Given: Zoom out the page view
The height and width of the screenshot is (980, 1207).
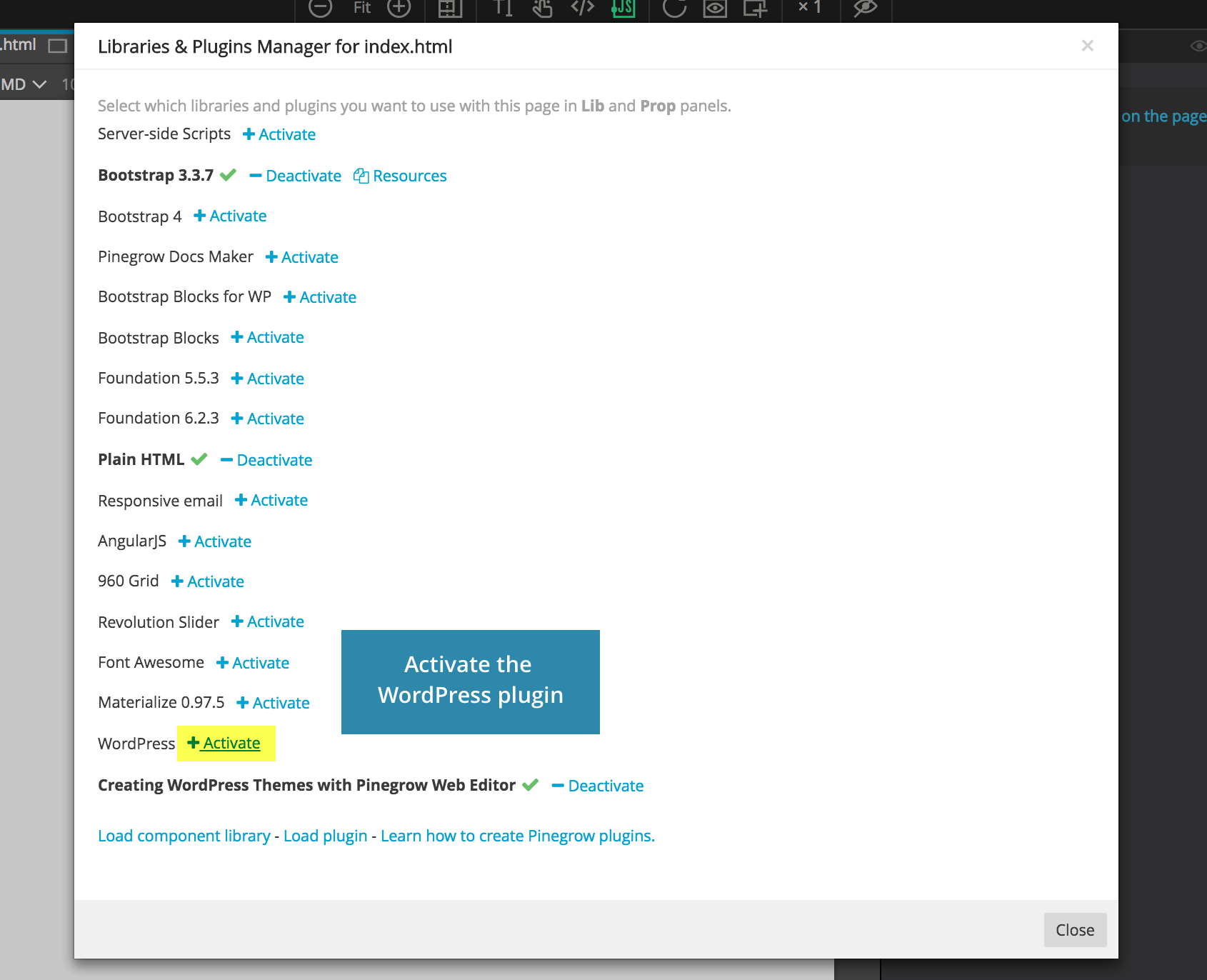Looking at the screenshot, I should pyautogui.click(x=320, y=8).
